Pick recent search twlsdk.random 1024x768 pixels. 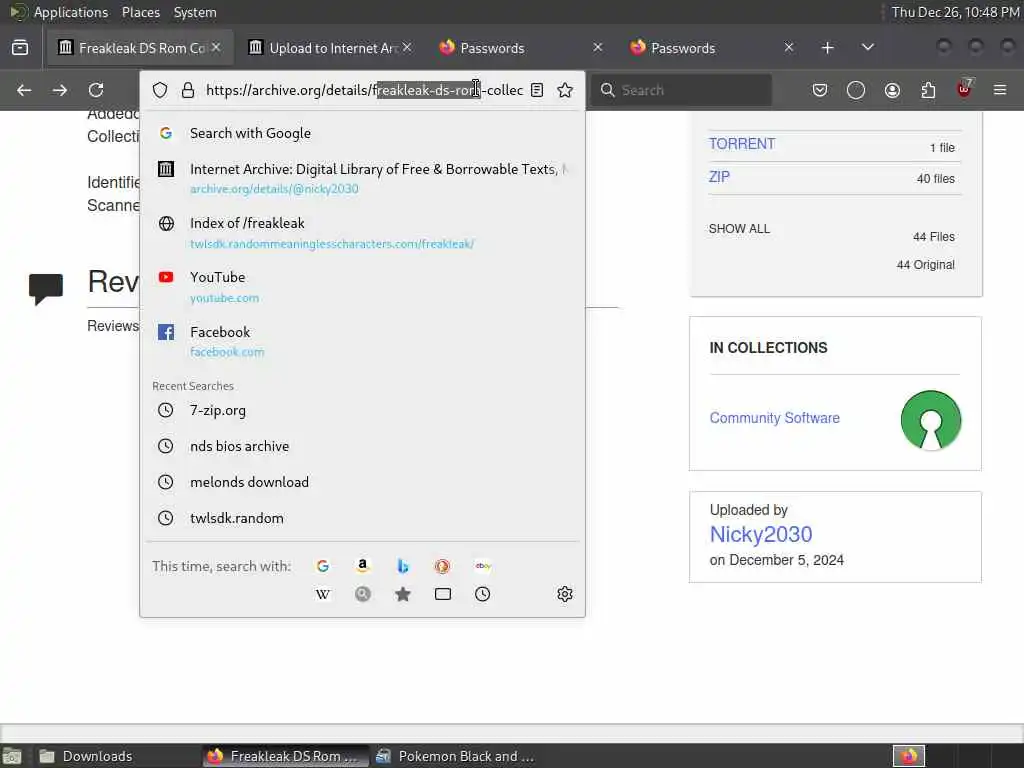(362, 518)
